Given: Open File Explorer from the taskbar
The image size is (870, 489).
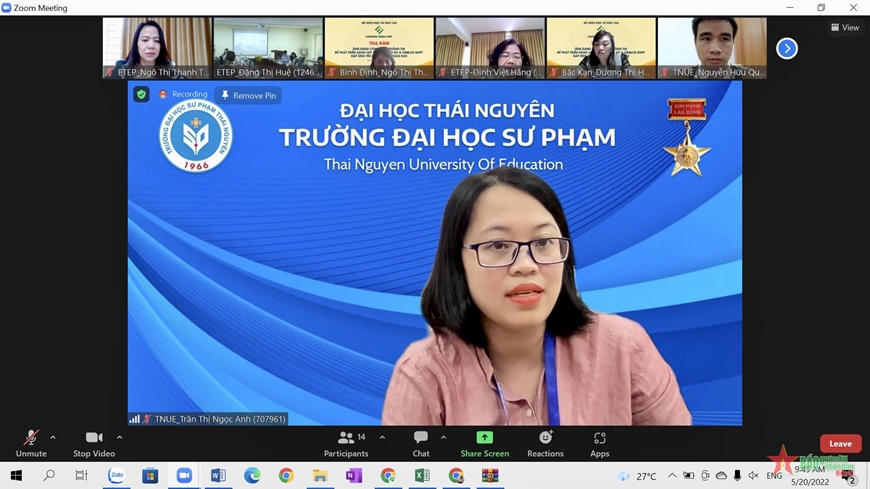Looking at the screenshot, I should click(x=320, y=476).
